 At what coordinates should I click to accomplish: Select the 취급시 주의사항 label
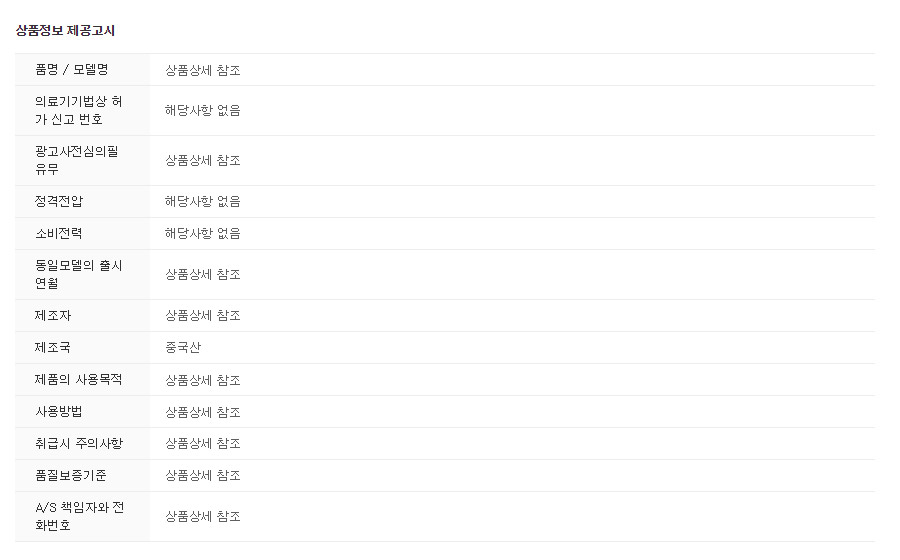[79, 443]
